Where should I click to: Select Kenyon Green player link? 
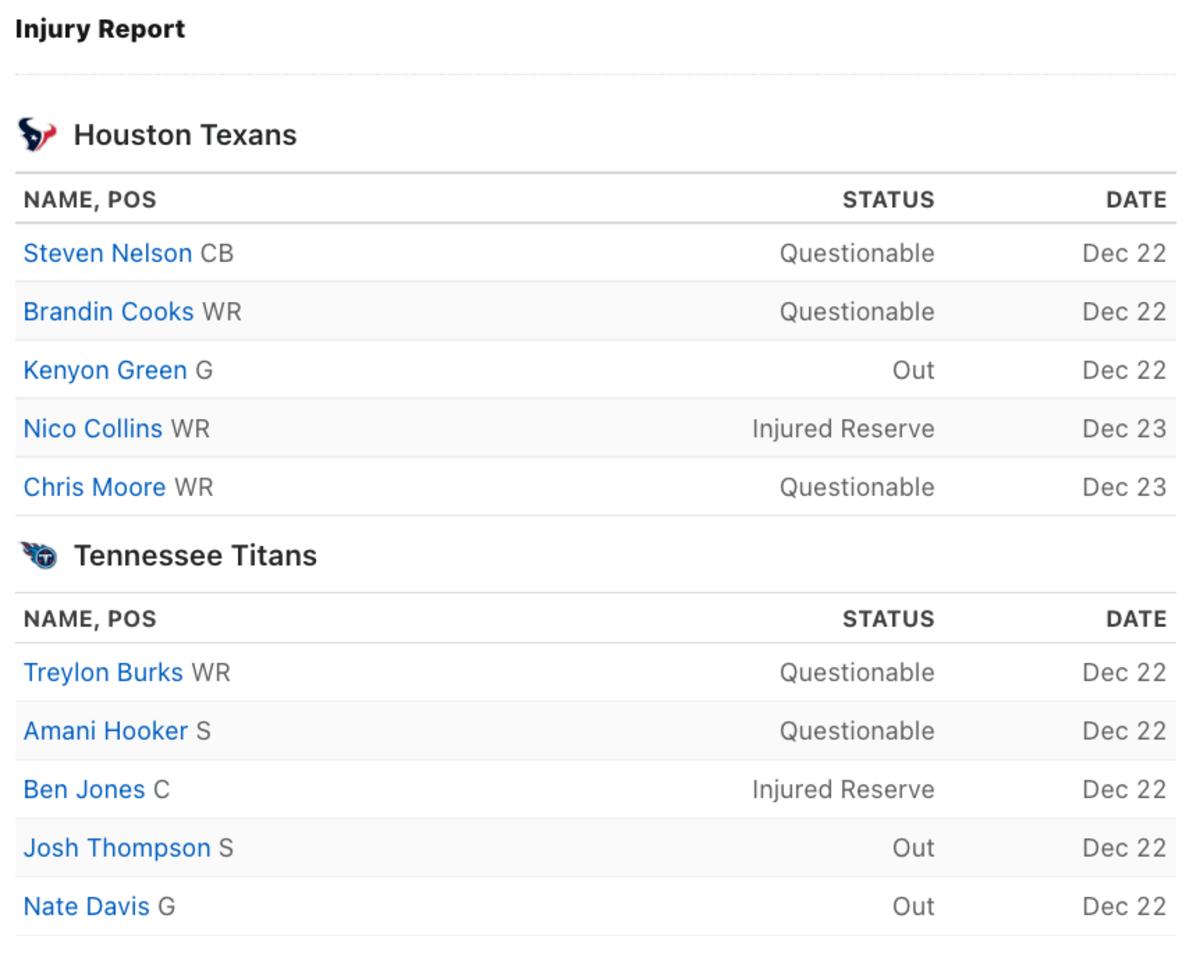coord(105,370)
